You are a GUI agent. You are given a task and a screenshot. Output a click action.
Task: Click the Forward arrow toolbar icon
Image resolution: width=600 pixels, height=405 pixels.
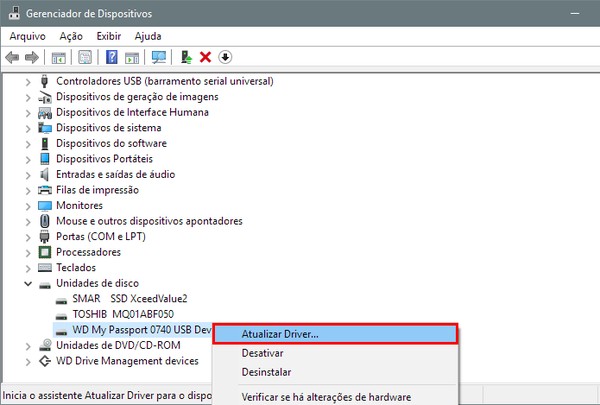coord(32,57)
